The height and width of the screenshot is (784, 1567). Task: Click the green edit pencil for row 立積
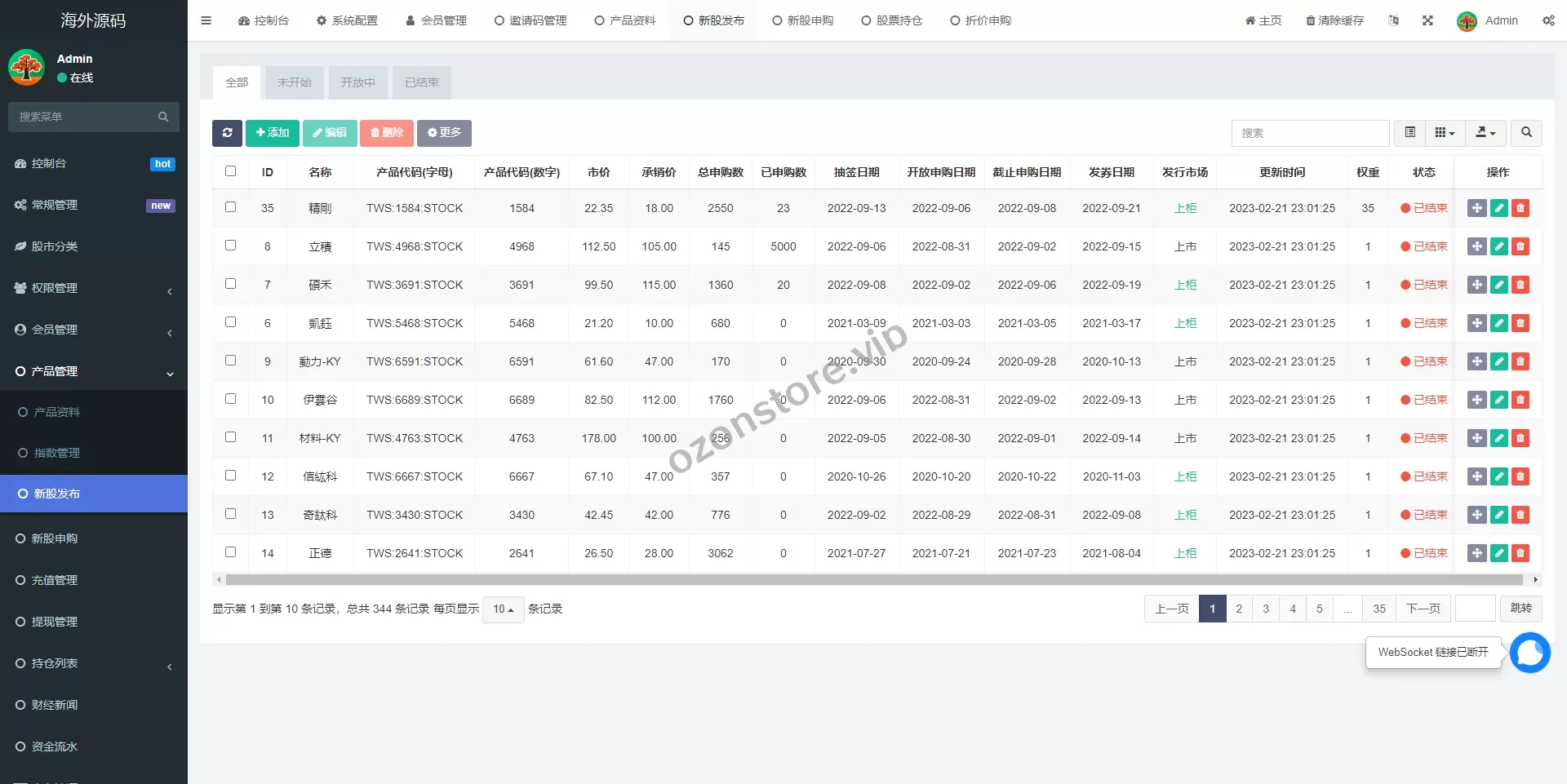[x=1498, y=246]
